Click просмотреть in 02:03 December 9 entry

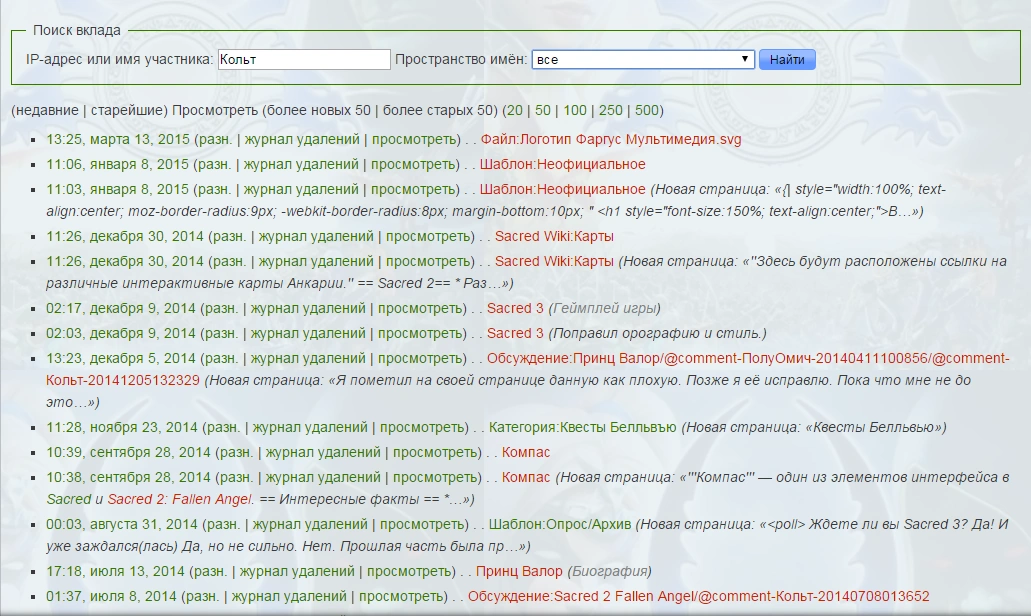tap(419, 333)
